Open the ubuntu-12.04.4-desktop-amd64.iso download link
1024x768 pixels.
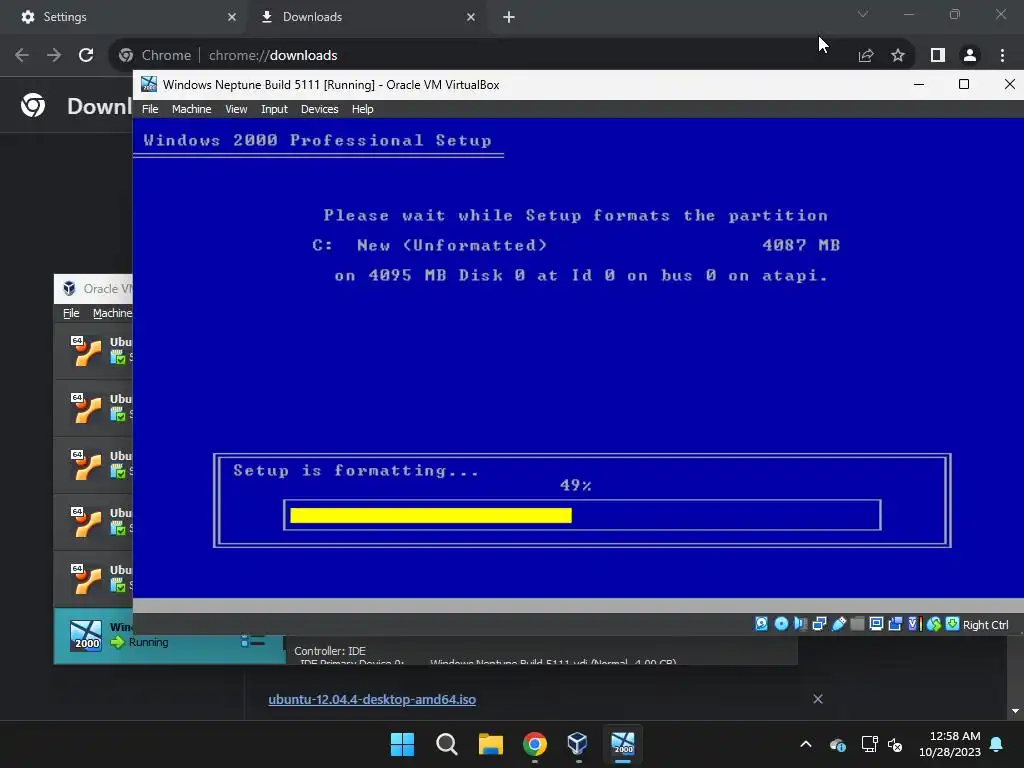click(372, 699)
